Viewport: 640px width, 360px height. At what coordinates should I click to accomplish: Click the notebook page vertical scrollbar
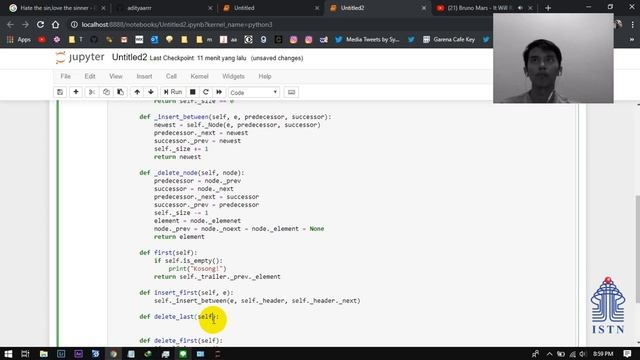coord(638,249)
